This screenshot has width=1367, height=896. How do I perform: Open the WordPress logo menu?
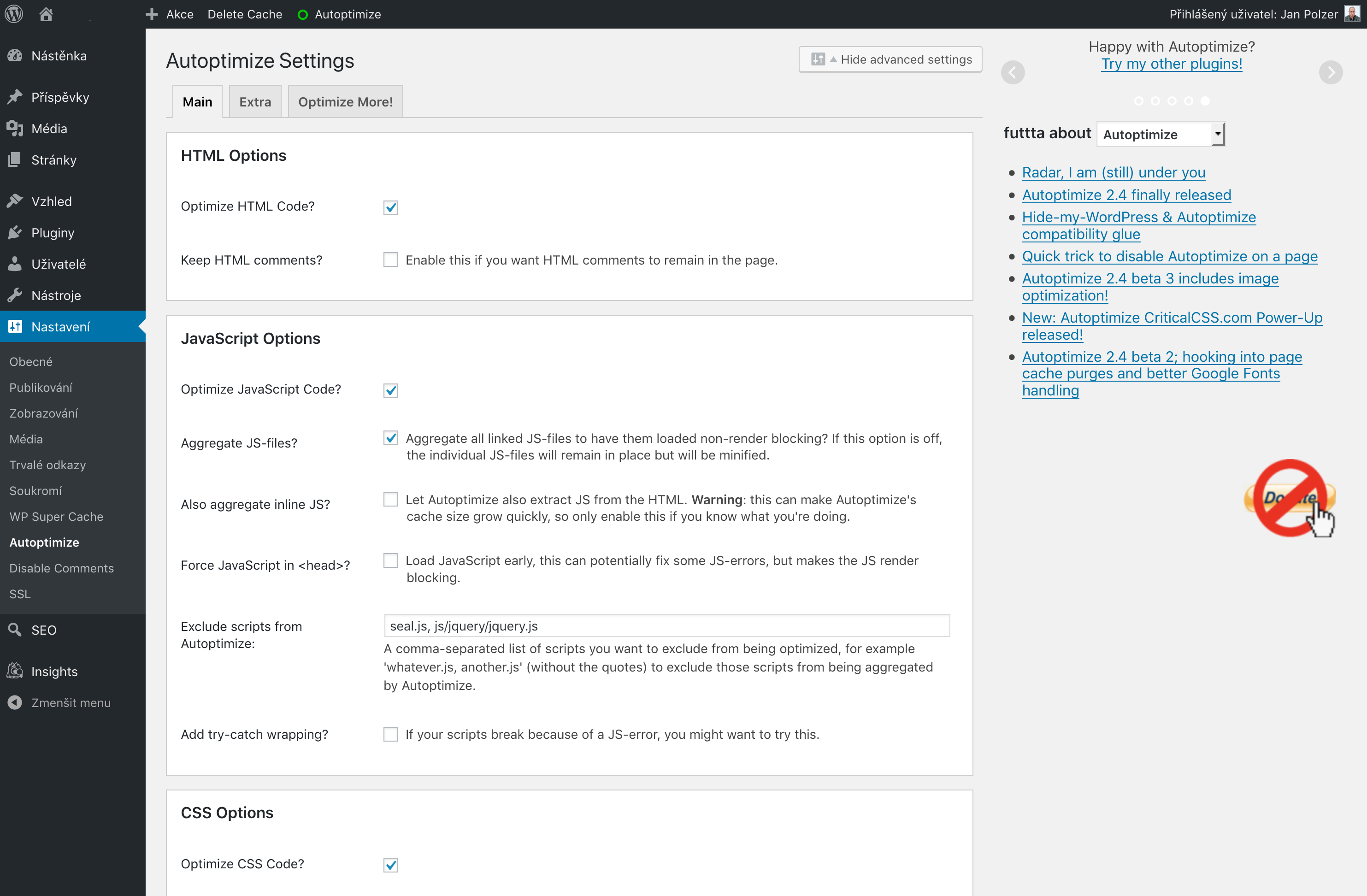(14, 14)
